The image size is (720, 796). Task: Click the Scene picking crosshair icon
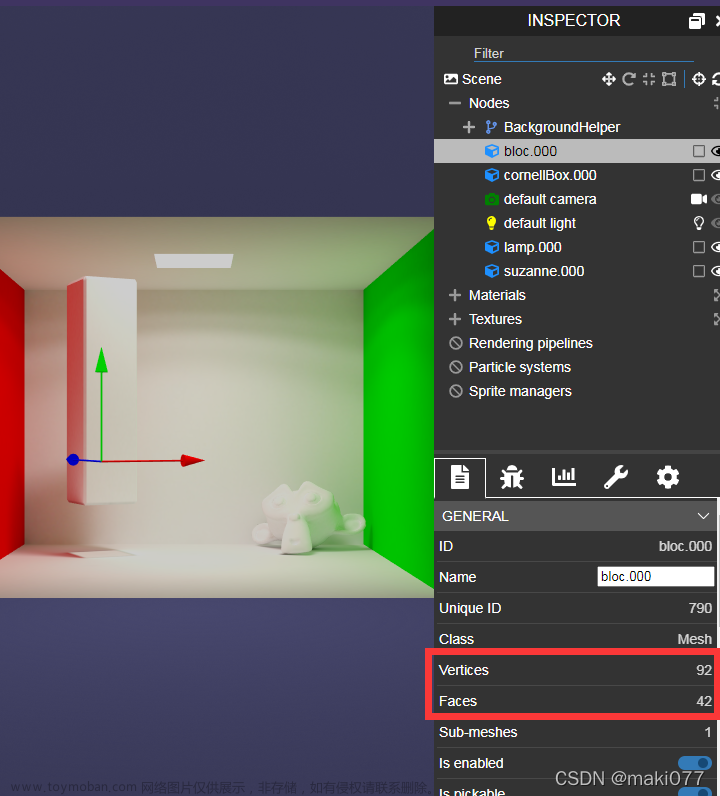click(699, 79)
